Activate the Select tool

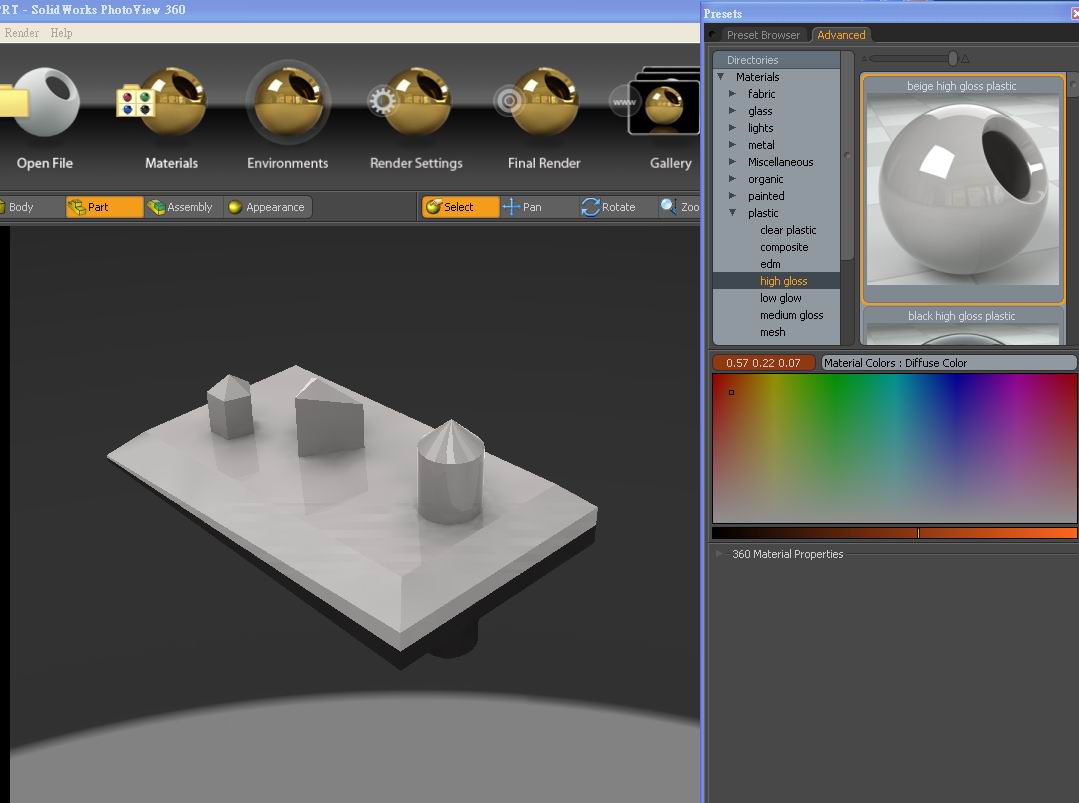(460, 207)
